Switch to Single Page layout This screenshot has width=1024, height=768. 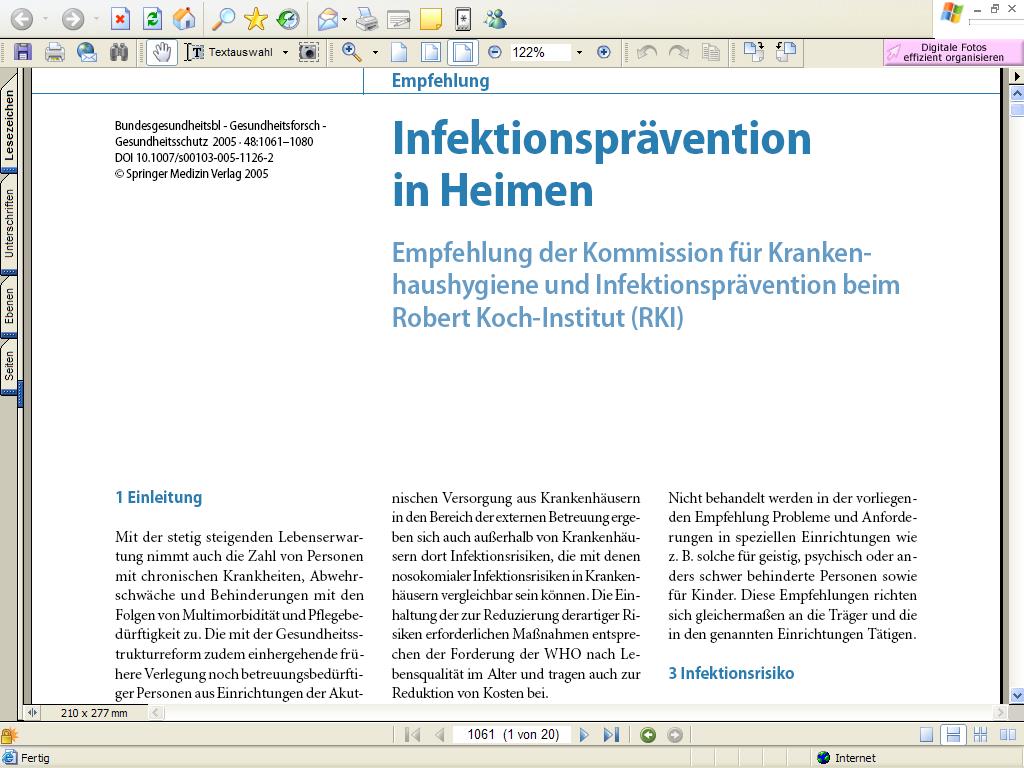pos(926,735)
